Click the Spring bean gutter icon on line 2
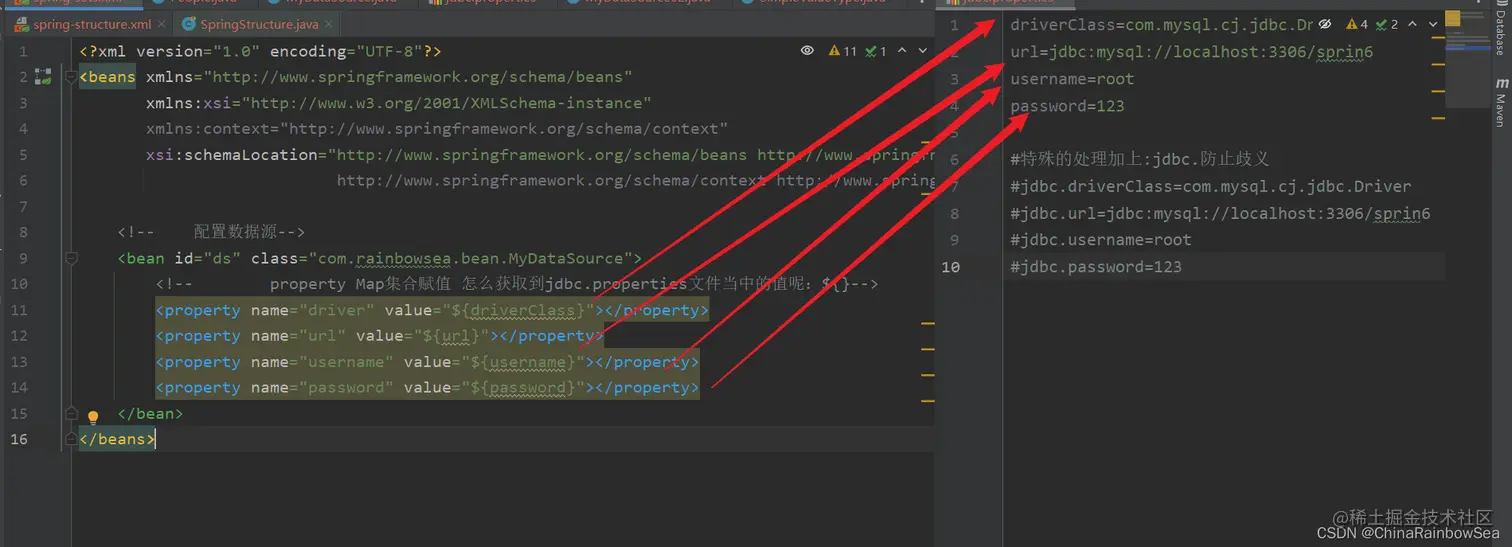Screen dimensions: 1512x547 [42, 76]
